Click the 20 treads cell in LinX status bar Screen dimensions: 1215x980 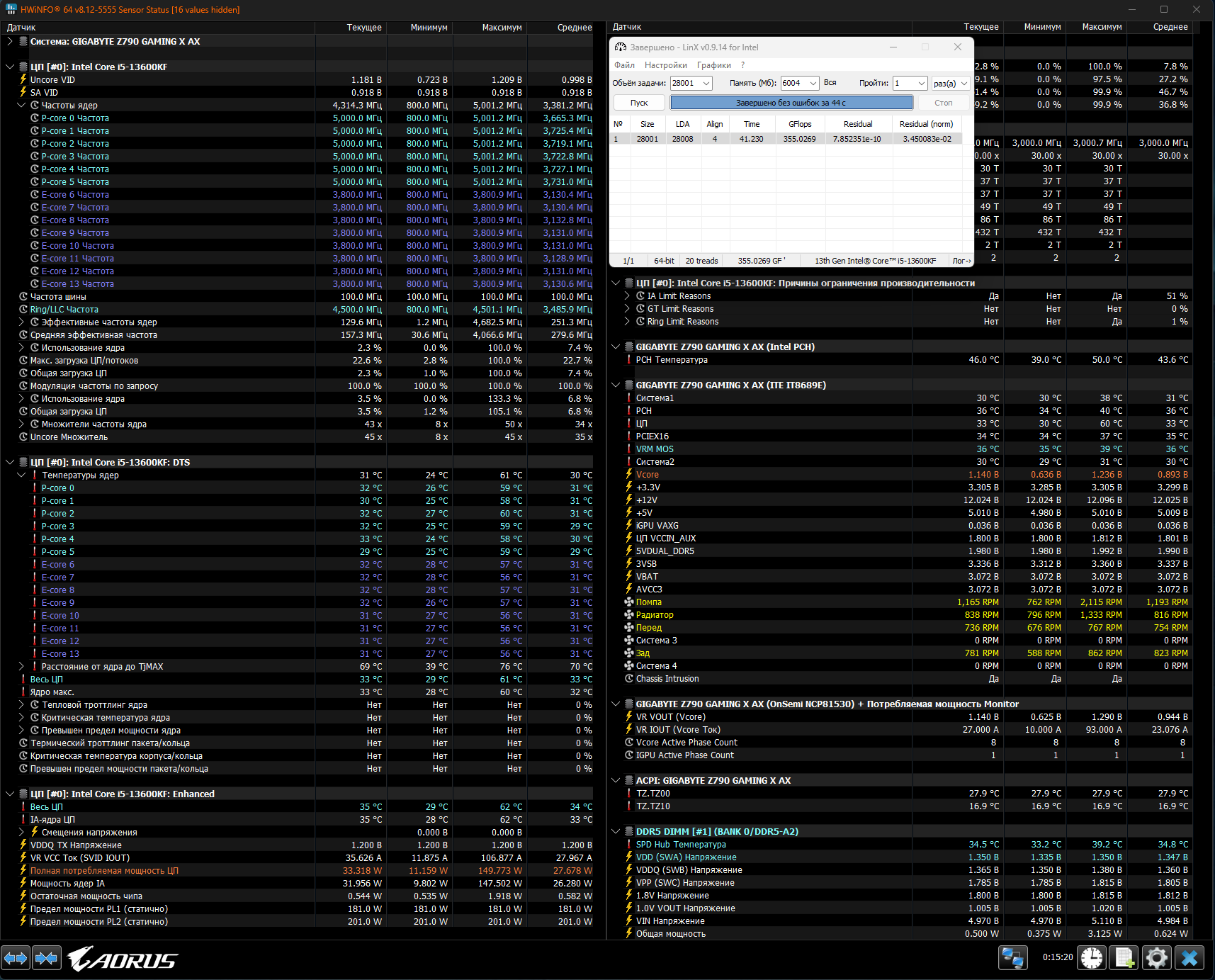point(701,261)
